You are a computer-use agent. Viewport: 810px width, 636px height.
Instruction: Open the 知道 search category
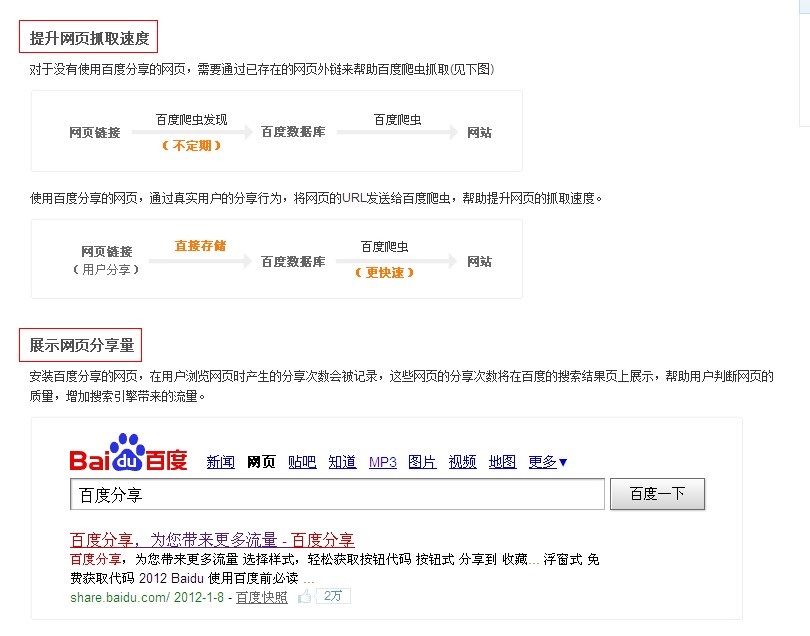[x=342, y=462]
